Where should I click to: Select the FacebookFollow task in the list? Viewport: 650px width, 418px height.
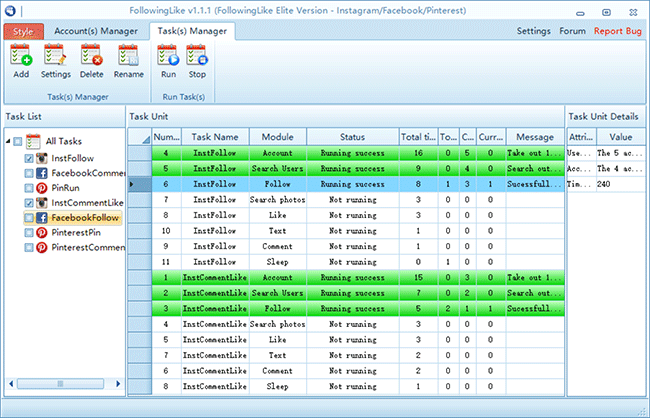(85, 216)
